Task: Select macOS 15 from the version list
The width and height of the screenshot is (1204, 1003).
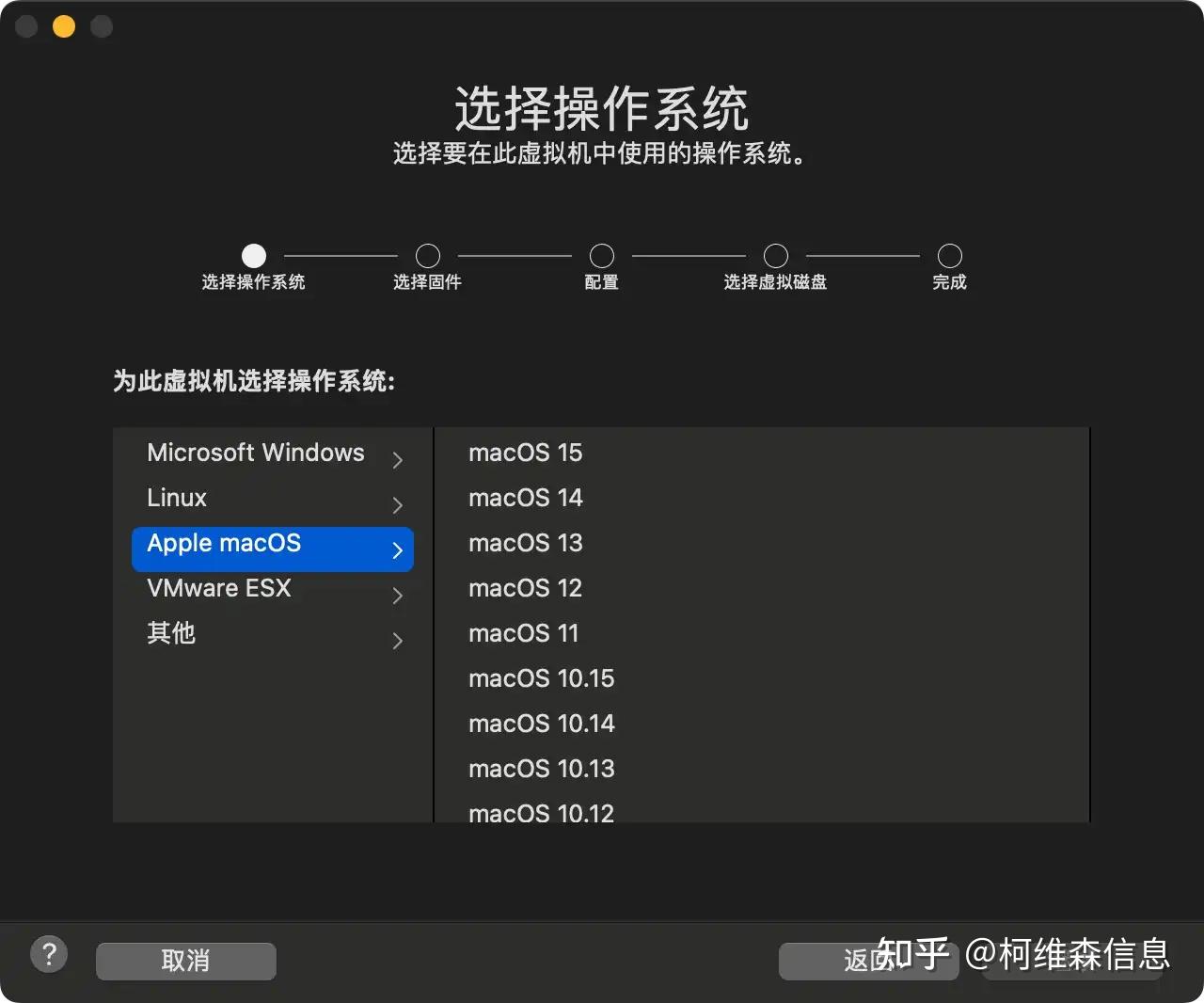Action: coord(526,453)
